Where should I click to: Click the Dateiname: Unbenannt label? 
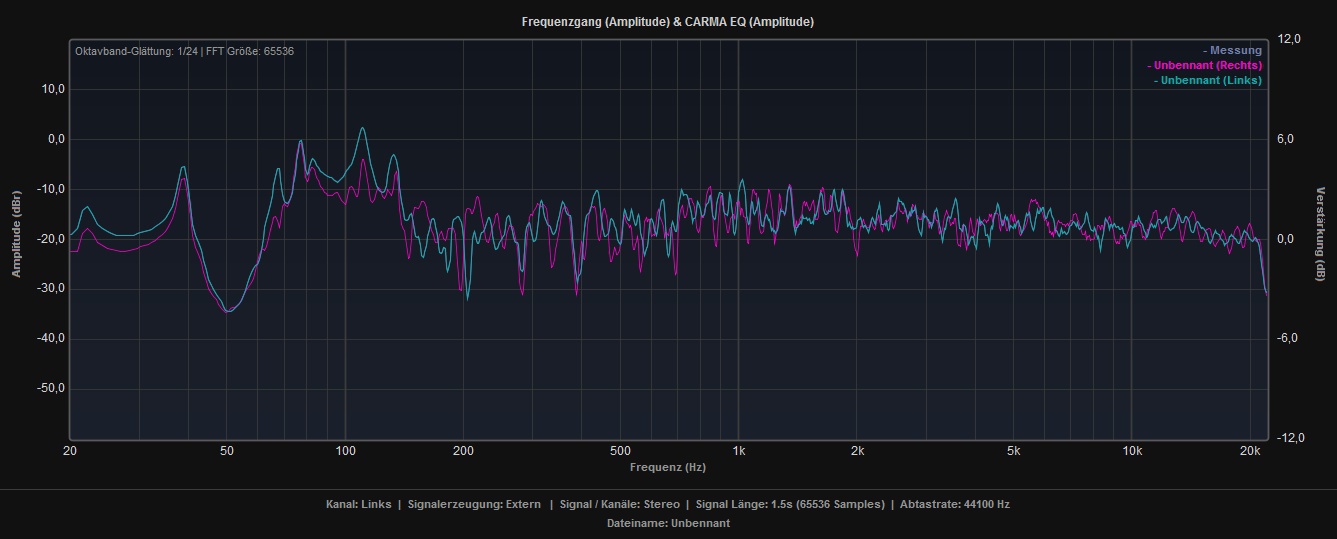pos(667,523)
